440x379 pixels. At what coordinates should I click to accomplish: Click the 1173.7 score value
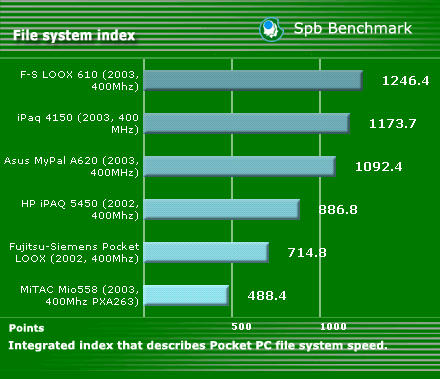tap(393, 124)
